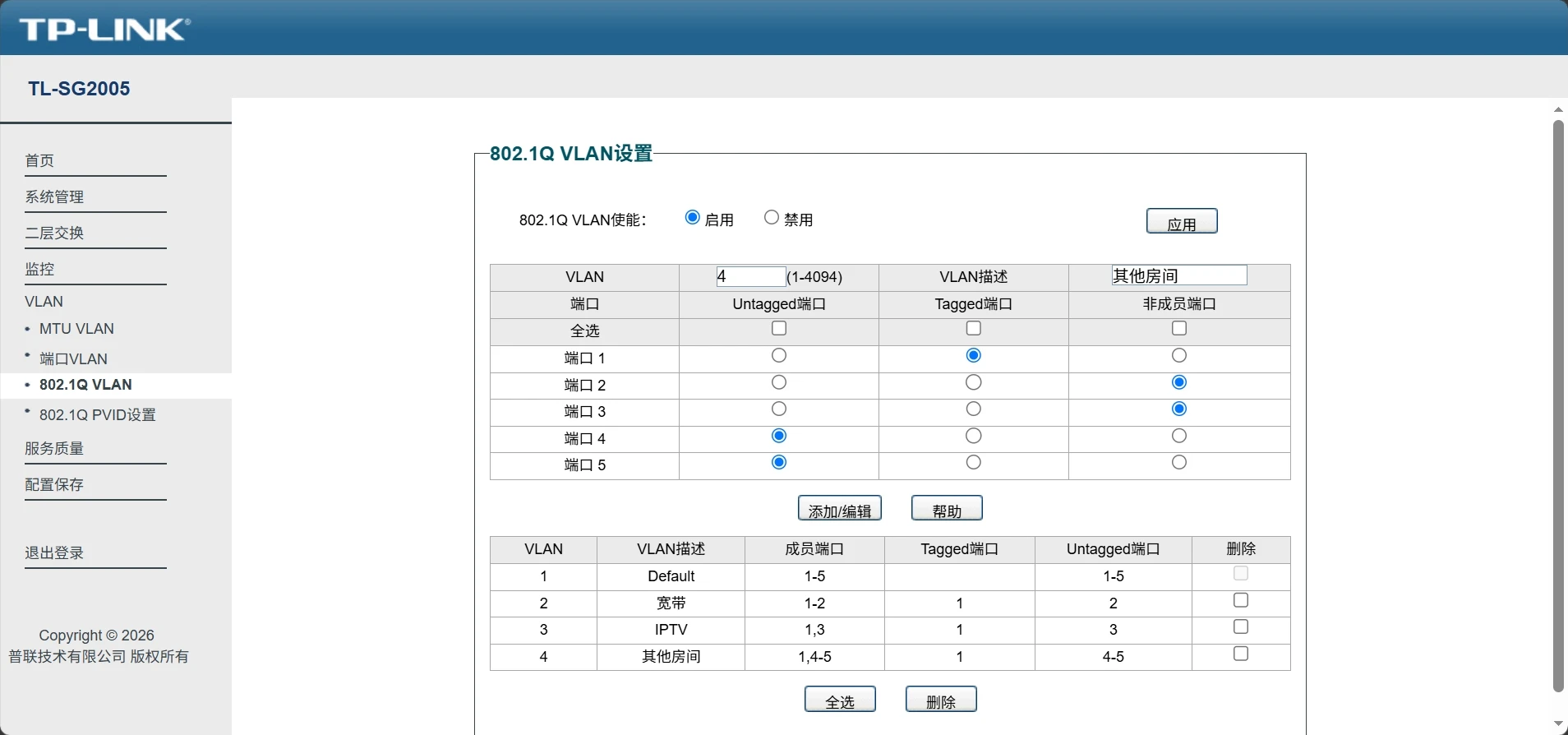Check delete box for VLAN 3 IPTV
This screenshot has height=735, width=1568.
pyautogui.click(x=1241, y=627)
